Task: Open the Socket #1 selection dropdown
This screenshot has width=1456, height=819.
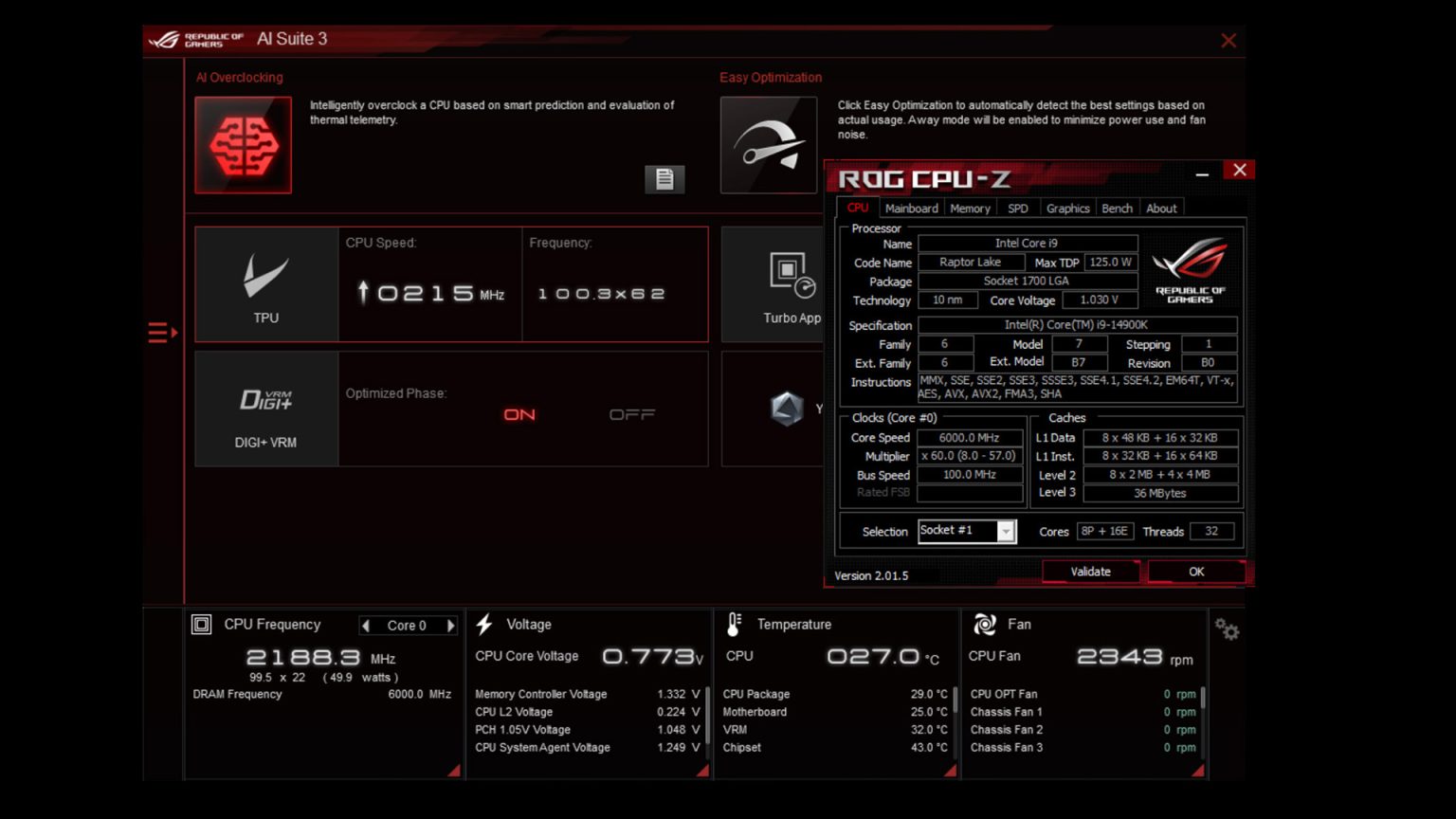Action: point(967,531)
